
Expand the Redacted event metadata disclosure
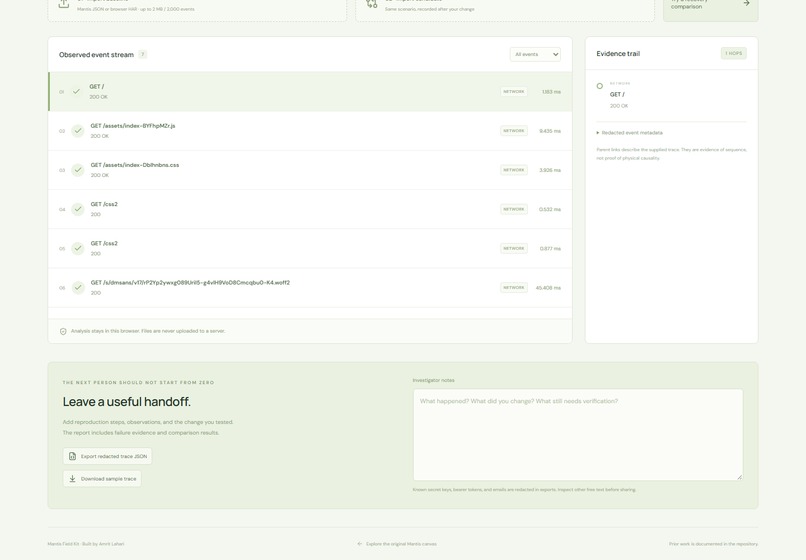(x=630, y=133)
